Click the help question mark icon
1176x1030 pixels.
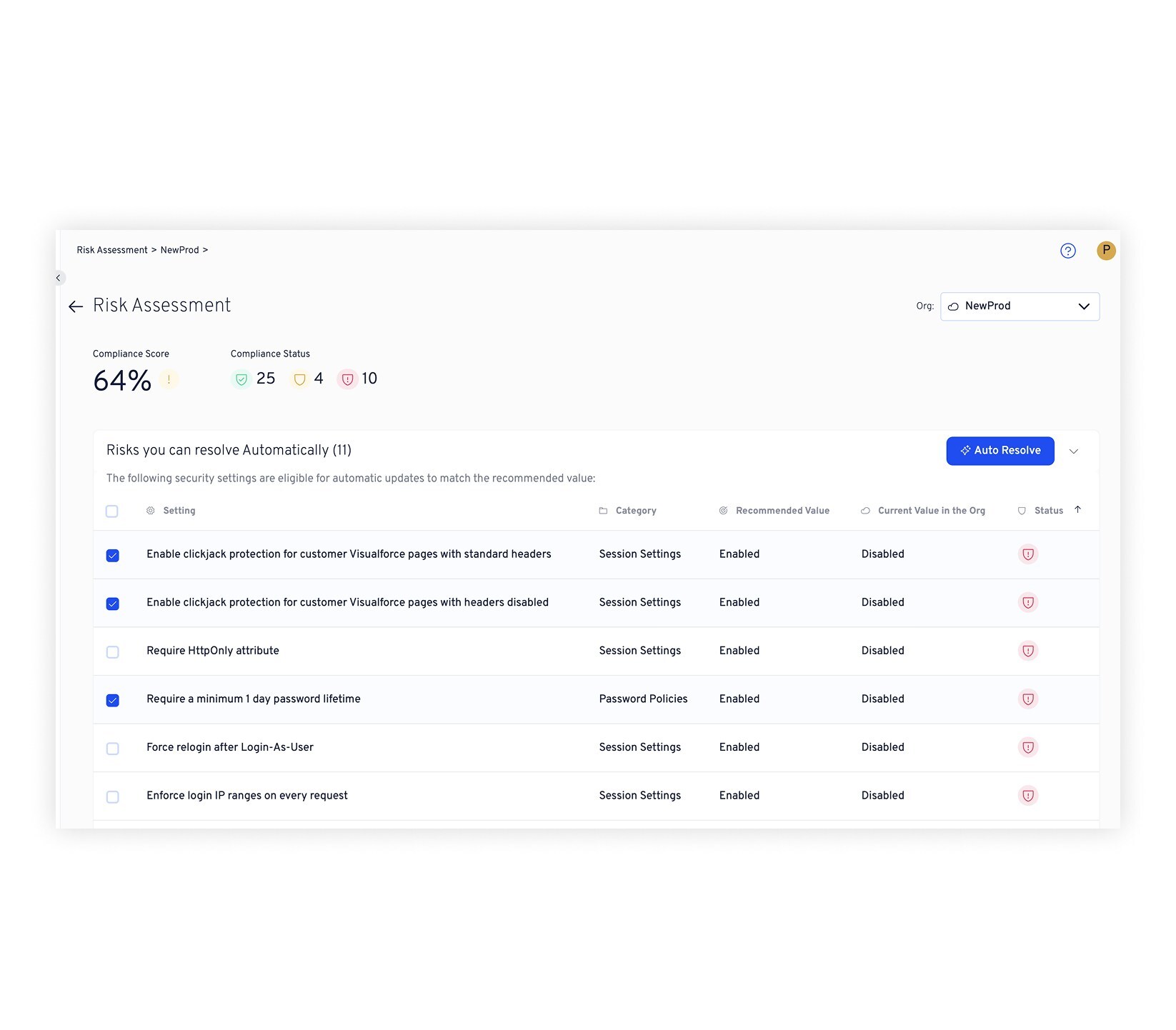(x=1067, y=251)
